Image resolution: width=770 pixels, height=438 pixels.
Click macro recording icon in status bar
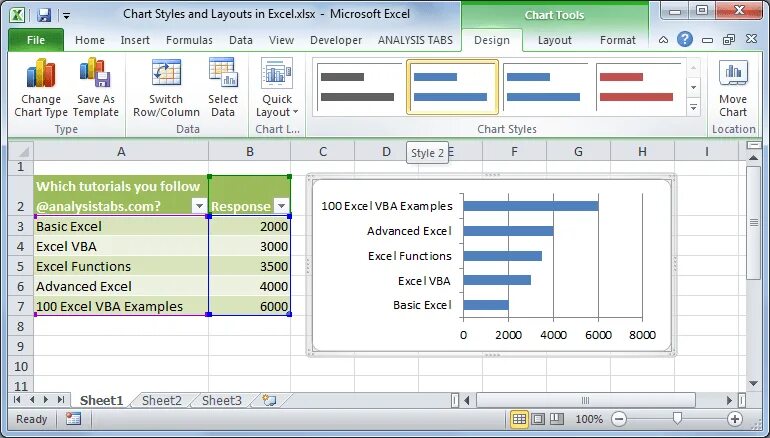pos(73,419)
